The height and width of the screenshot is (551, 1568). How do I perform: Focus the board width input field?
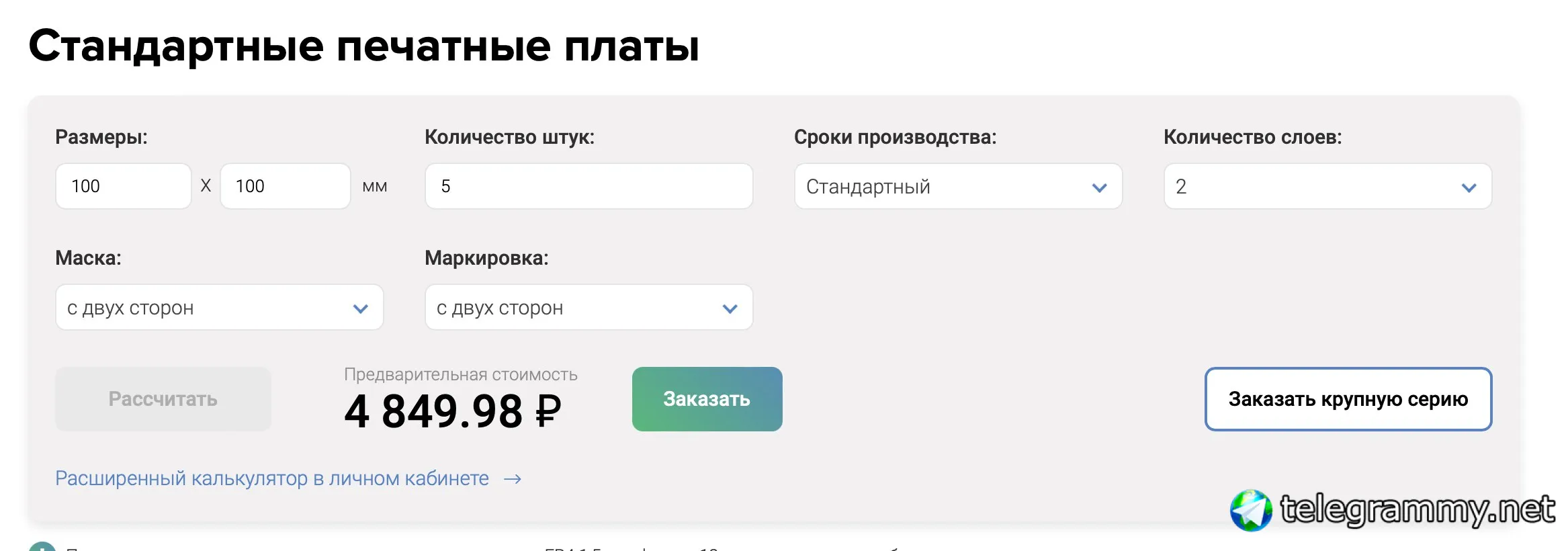coord(124,186)
